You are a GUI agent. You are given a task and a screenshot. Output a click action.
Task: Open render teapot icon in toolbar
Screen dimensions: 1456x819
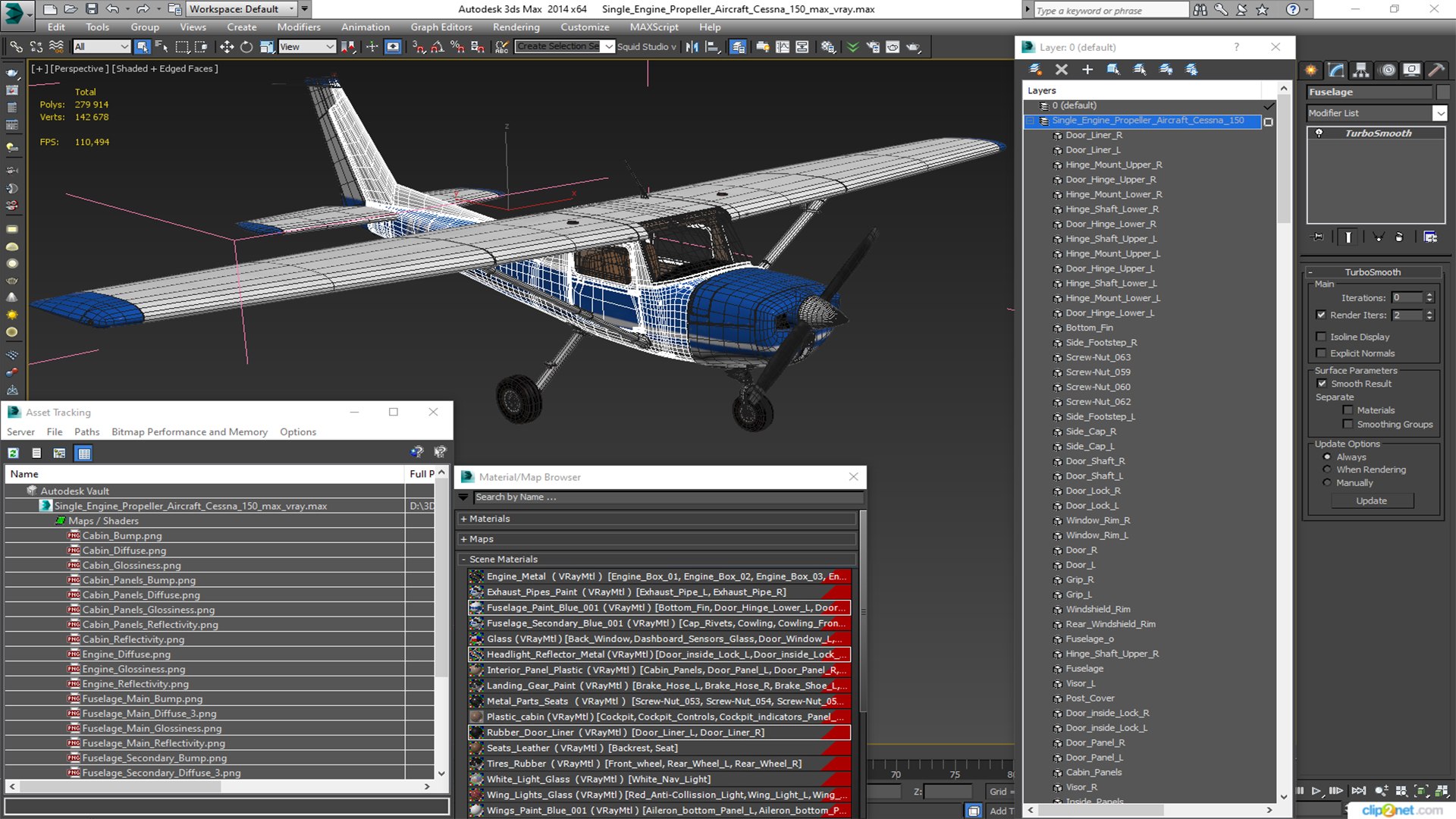pos(913,47)
